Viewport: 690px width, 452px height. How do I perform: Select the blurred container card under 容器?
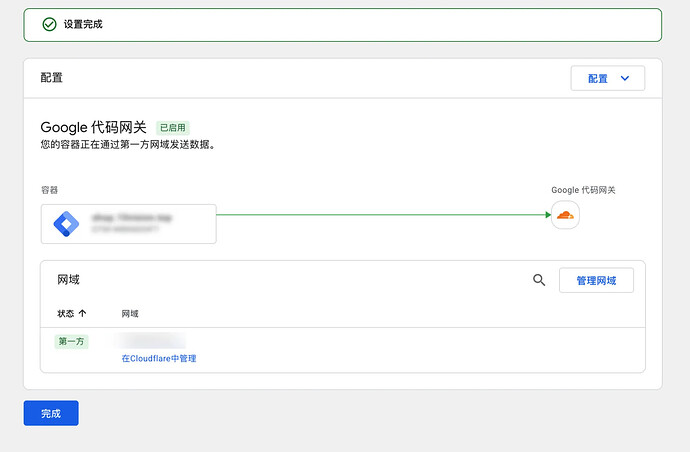[x=128, y=223]
